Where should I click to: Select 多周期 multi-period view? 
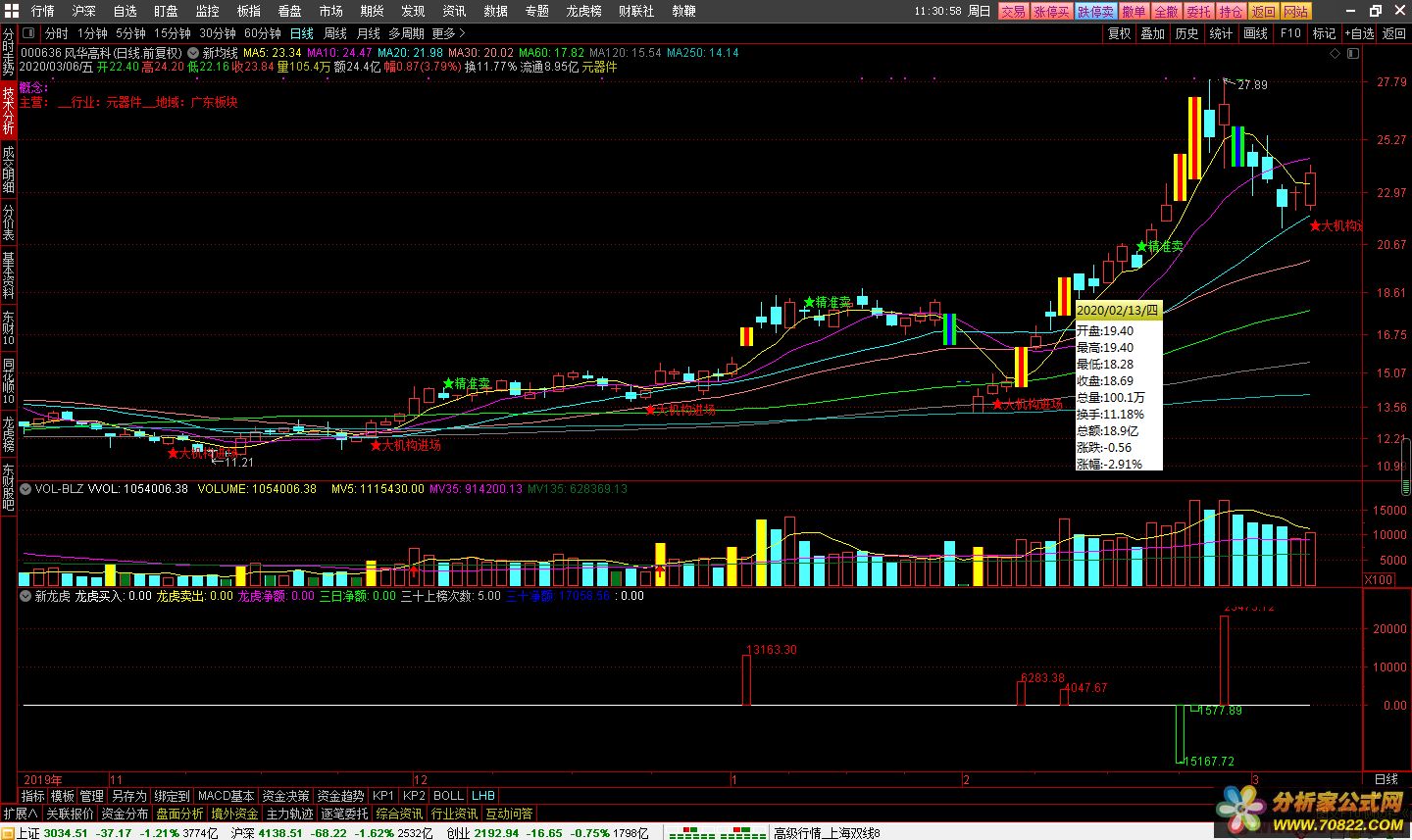tap(407, 33)
